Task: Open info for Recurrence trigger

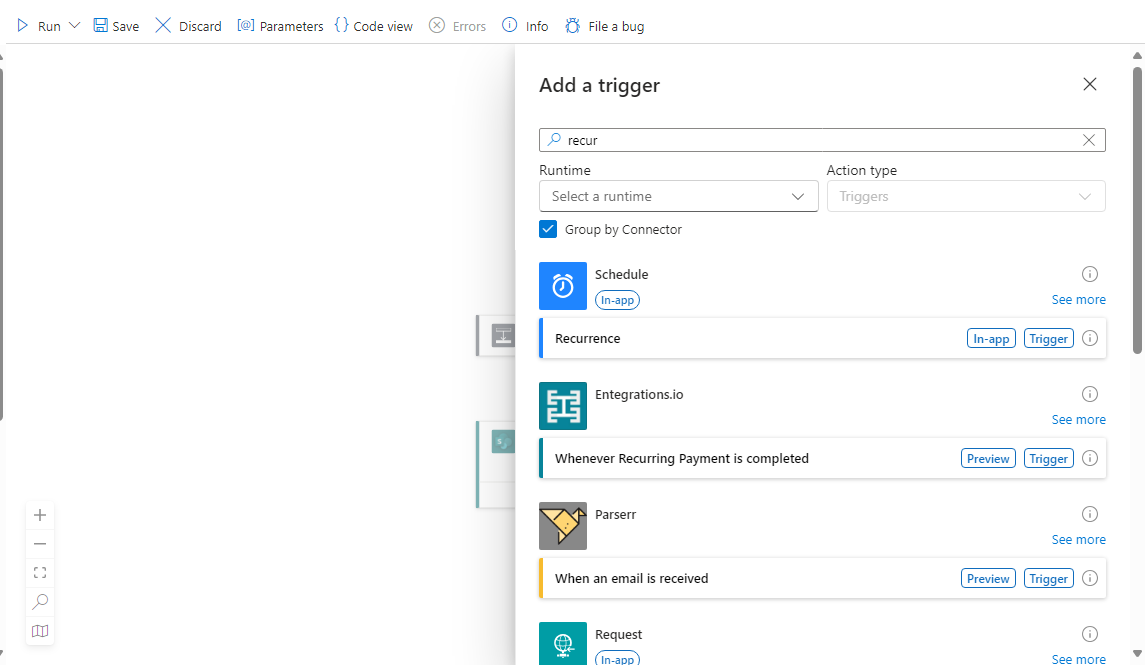Action: click(1090, 339)
